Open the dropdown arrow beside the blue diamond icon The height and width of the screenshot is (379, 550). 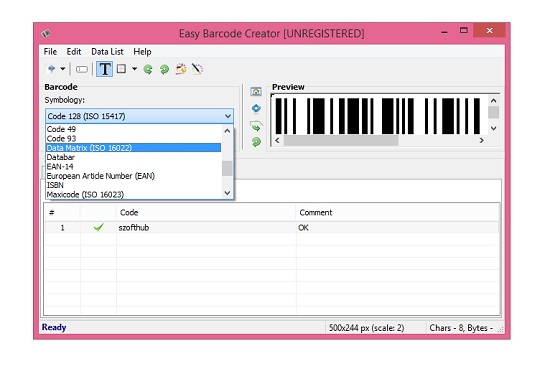(63, 69)
